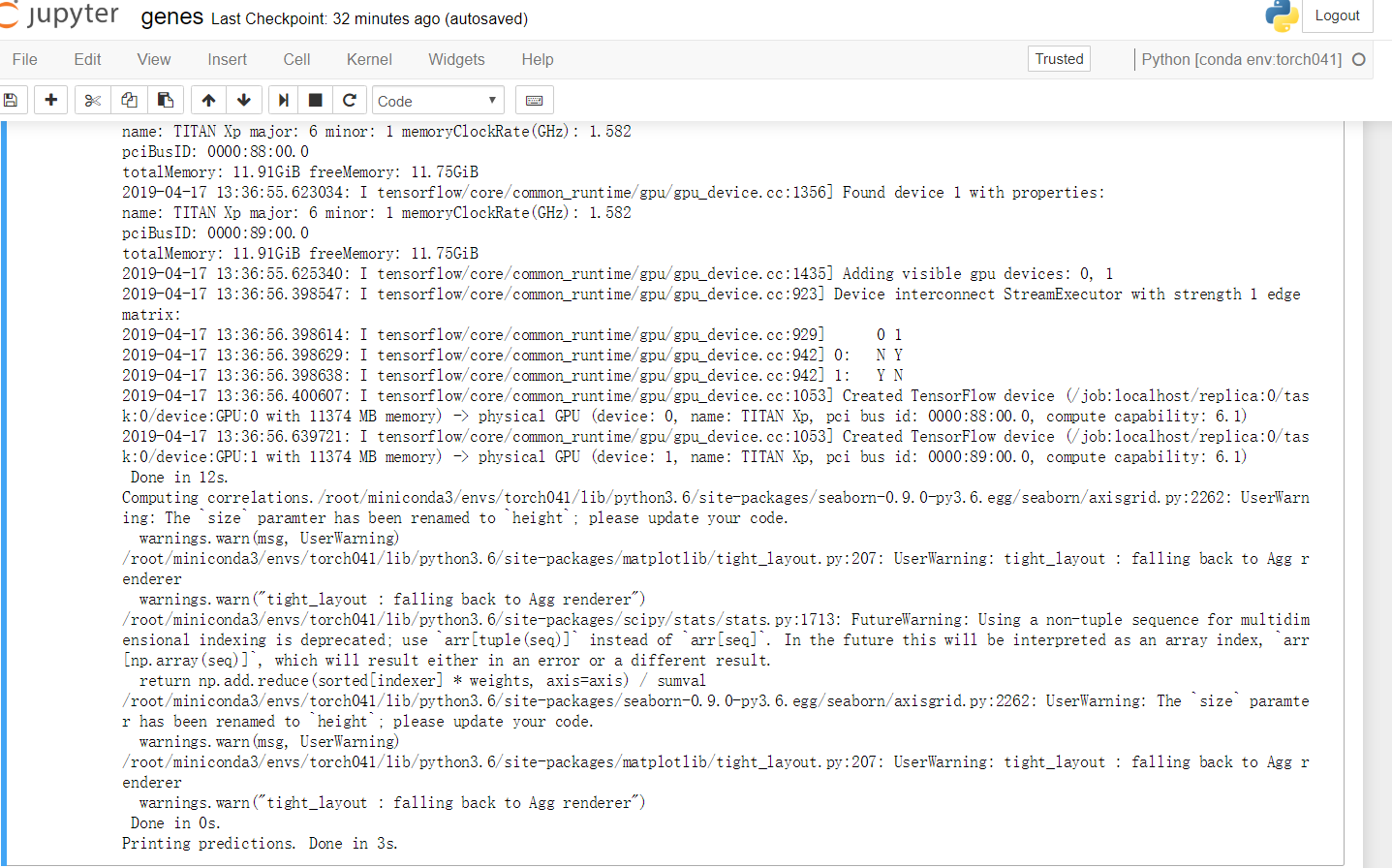The width and height of the screenshot is (1392, 868).
Task: Cut the selected cell with the scissors icon
Action: pos(91,100)
